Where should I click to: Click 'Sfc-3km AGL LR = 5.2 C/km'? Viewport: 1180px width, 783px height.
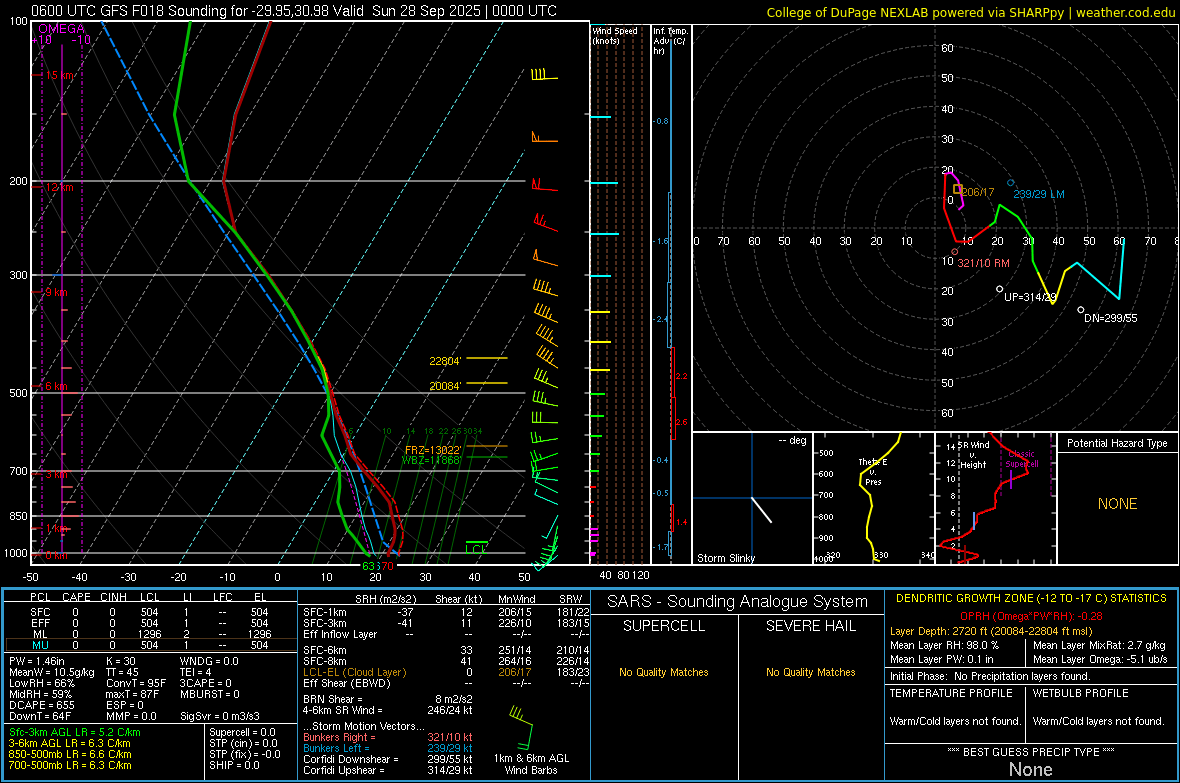75,732
